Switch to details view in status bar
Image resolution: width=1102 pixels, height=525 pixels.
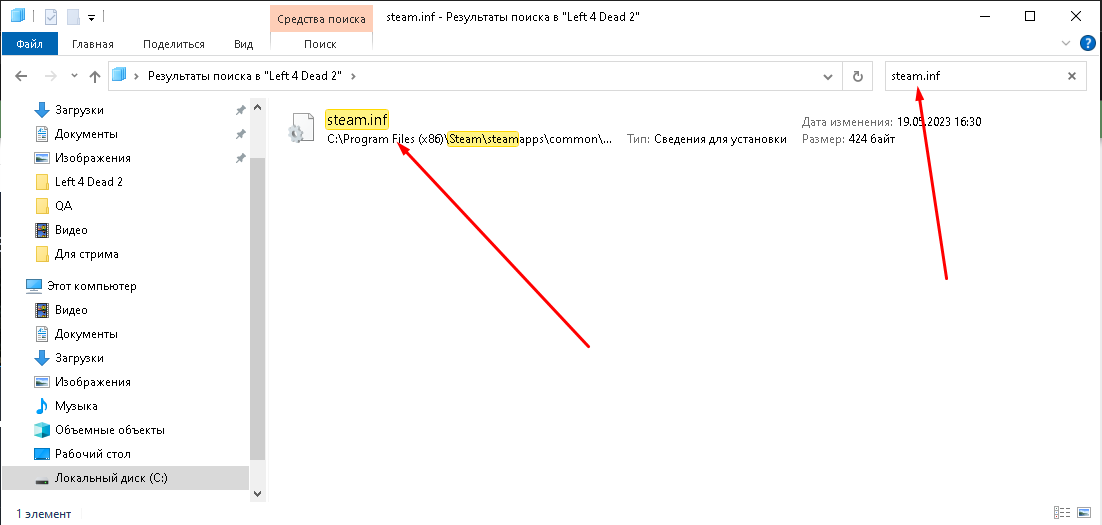click(x=1061, y=512)
